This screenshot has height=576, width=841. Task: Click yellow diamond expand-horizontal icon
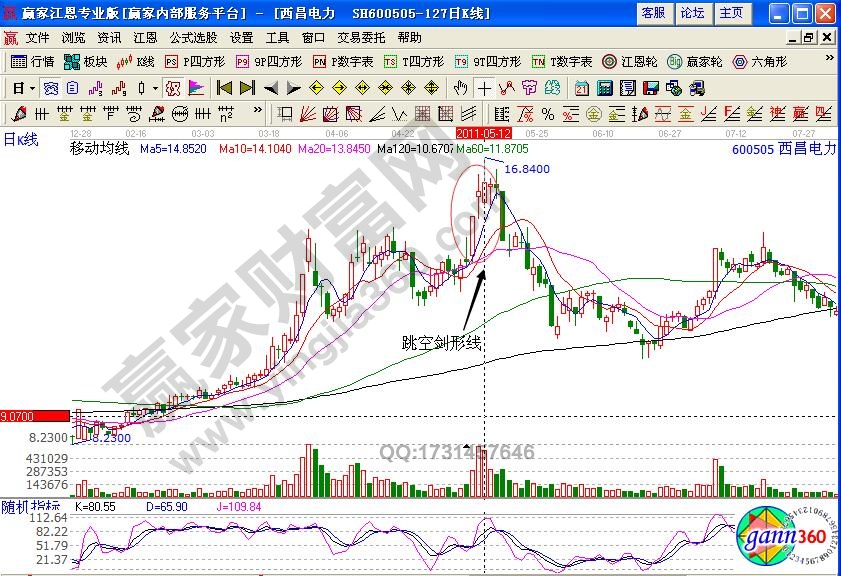pos(363,88)
